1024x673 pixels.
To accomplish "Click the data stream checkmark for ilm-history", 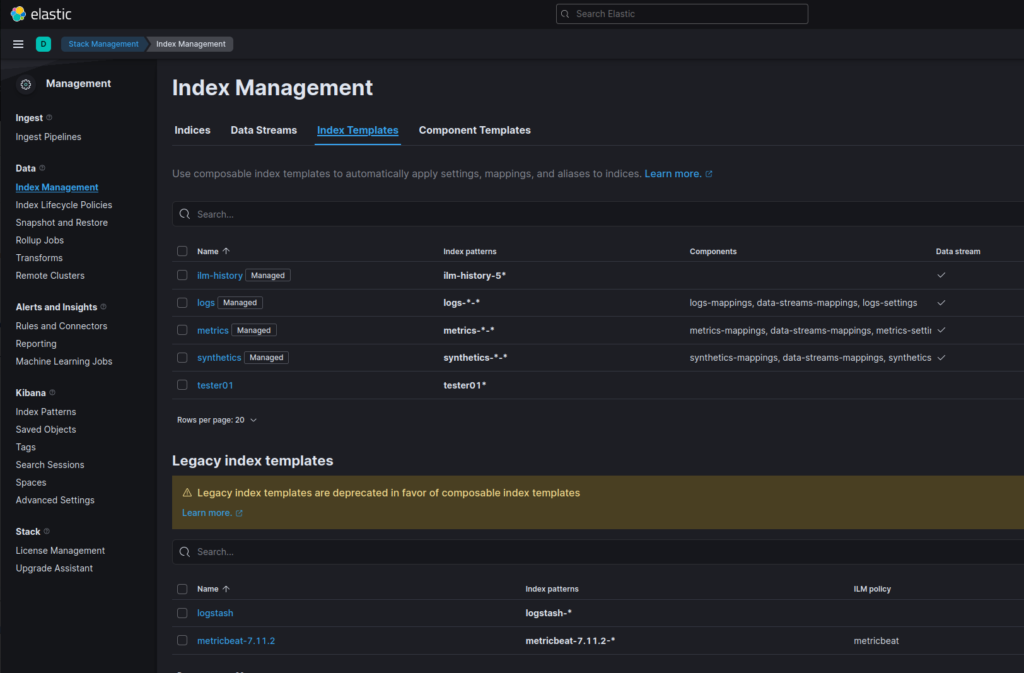I will [x=941, y=275].
